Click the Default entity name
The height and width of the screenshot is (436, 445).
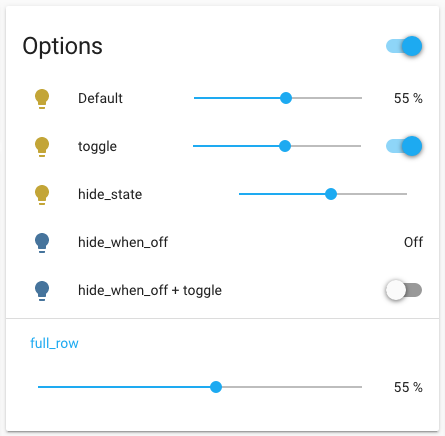click(x=100, y=98)
